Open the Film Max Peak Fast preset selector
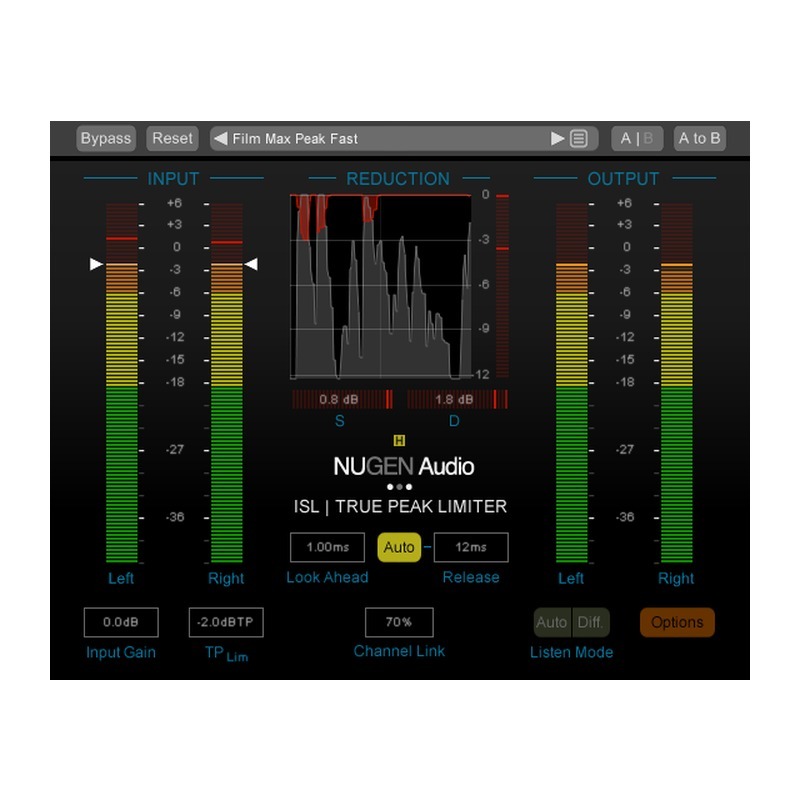Screen dimensions: 800x800 [404, 138]
